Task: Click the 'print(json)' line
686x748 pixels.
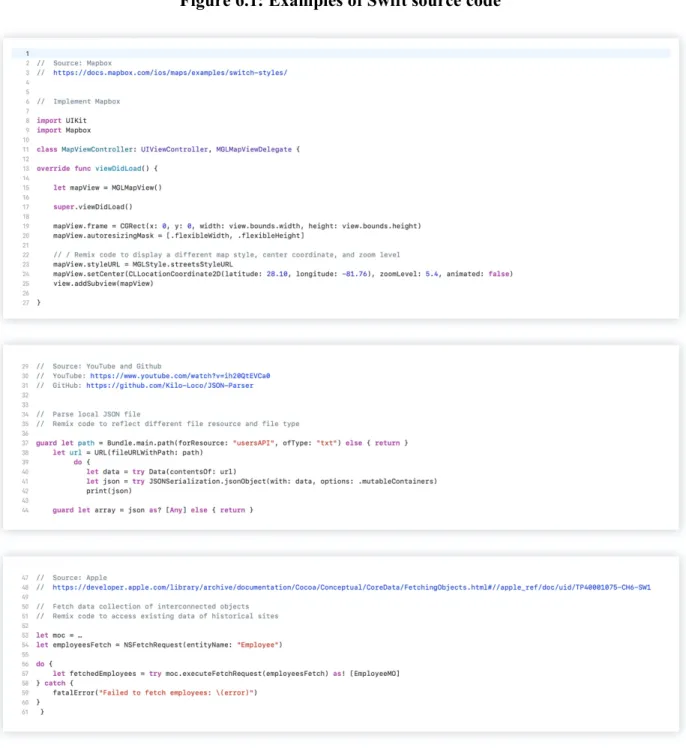Action: point(109,491)
